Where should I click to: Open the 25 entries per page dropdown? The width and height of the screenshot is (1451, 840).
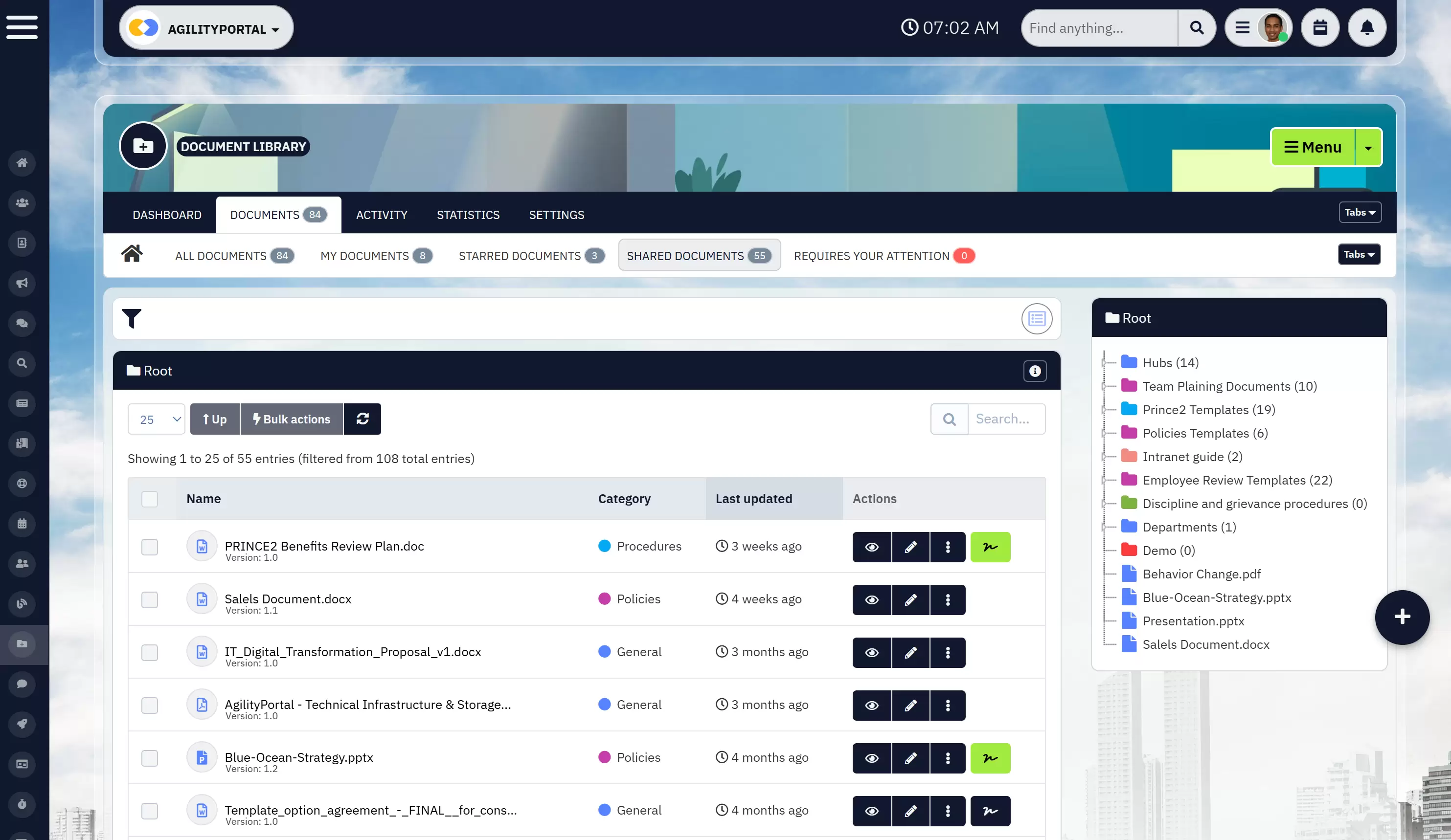coord(156,420)
